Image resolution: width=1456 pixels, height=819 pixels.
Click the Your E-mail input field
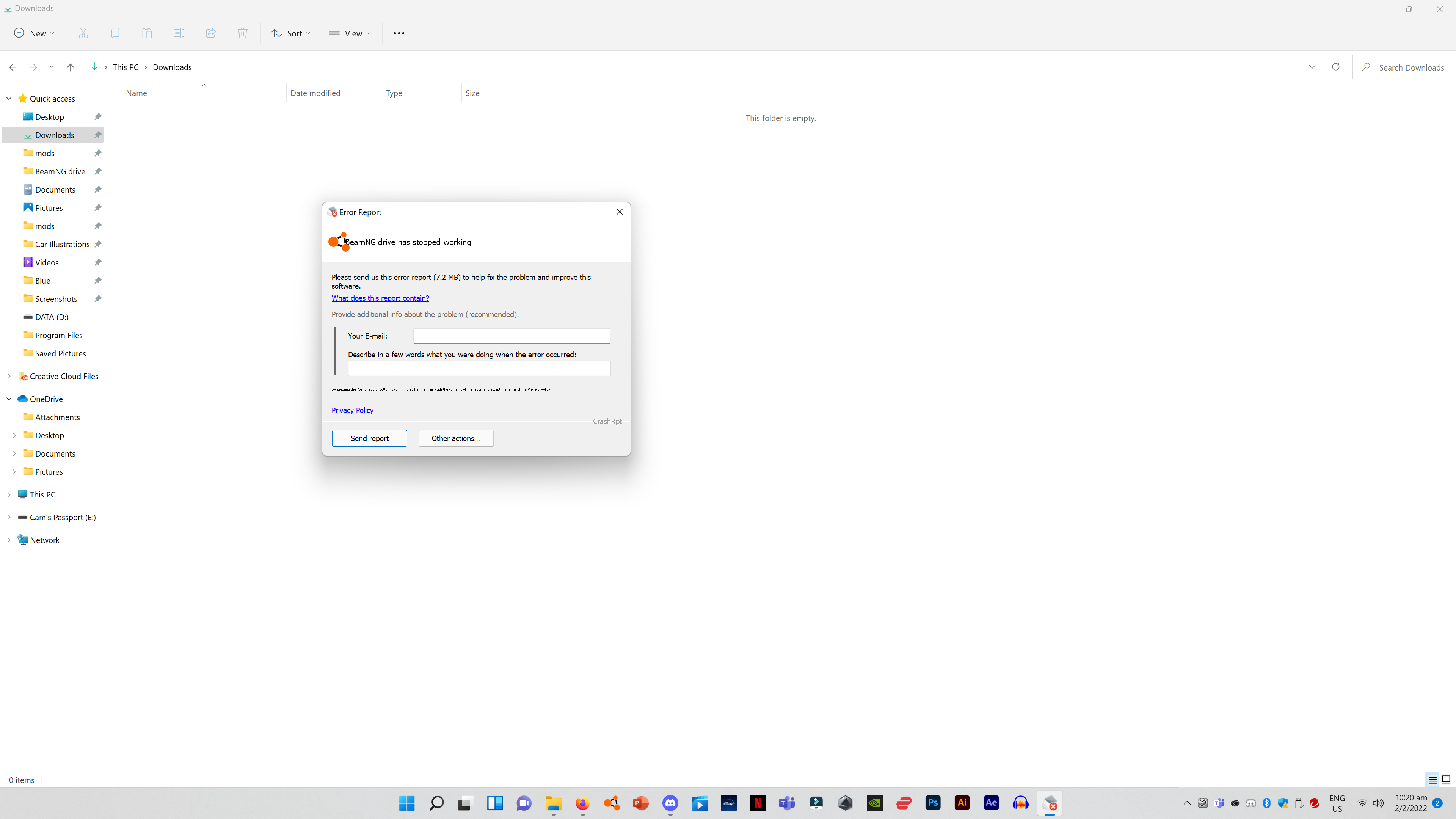tap(511, 336)
